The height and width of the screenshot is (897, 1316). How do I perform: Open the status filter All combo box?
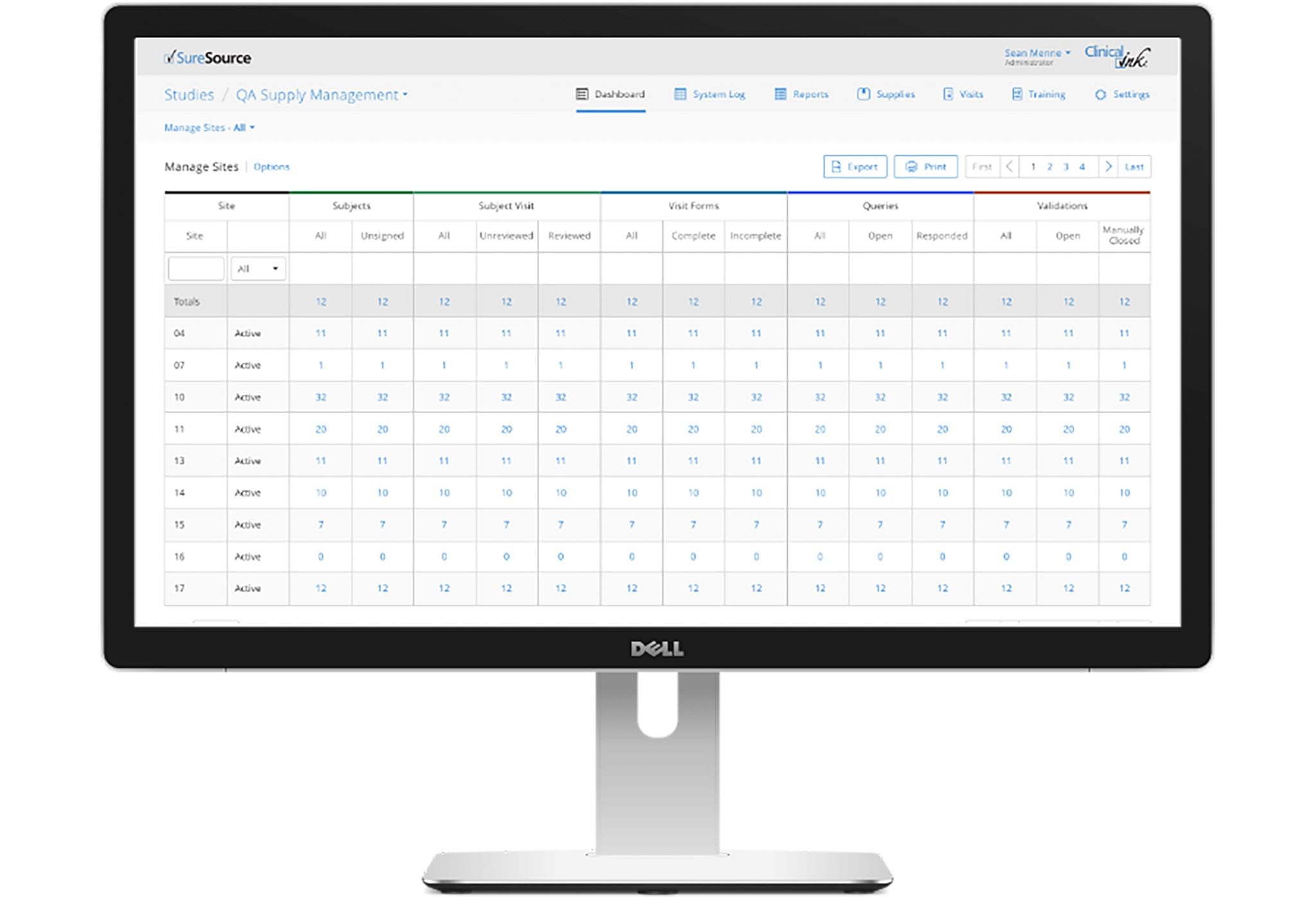coord(258,268)
